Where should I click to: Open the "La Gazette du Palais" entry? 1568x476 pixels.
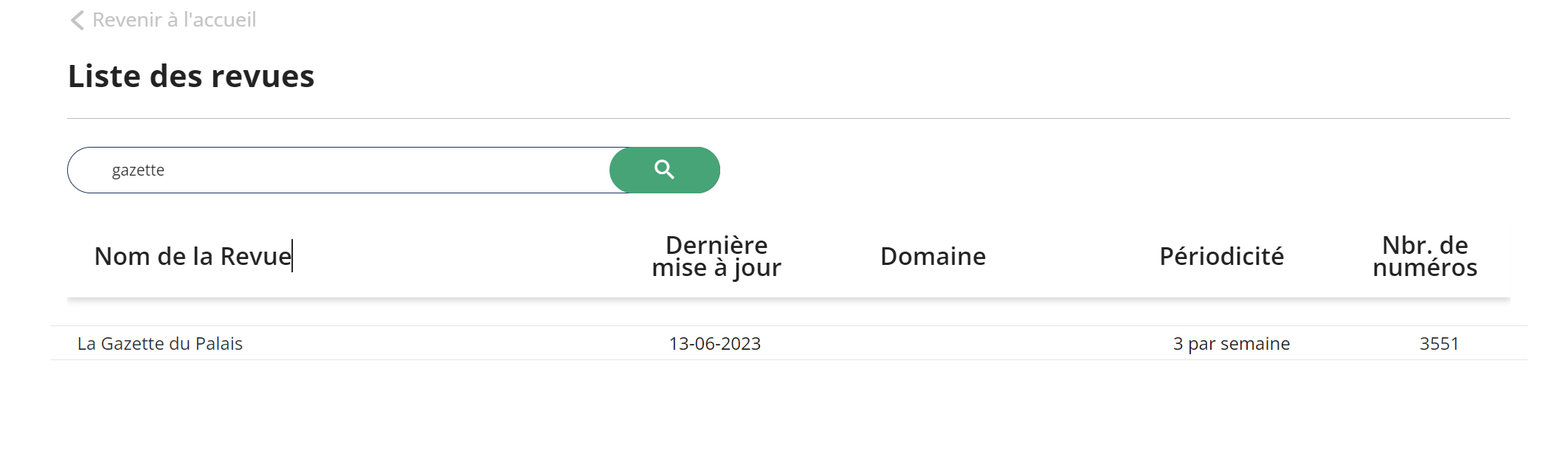[160, 343]
